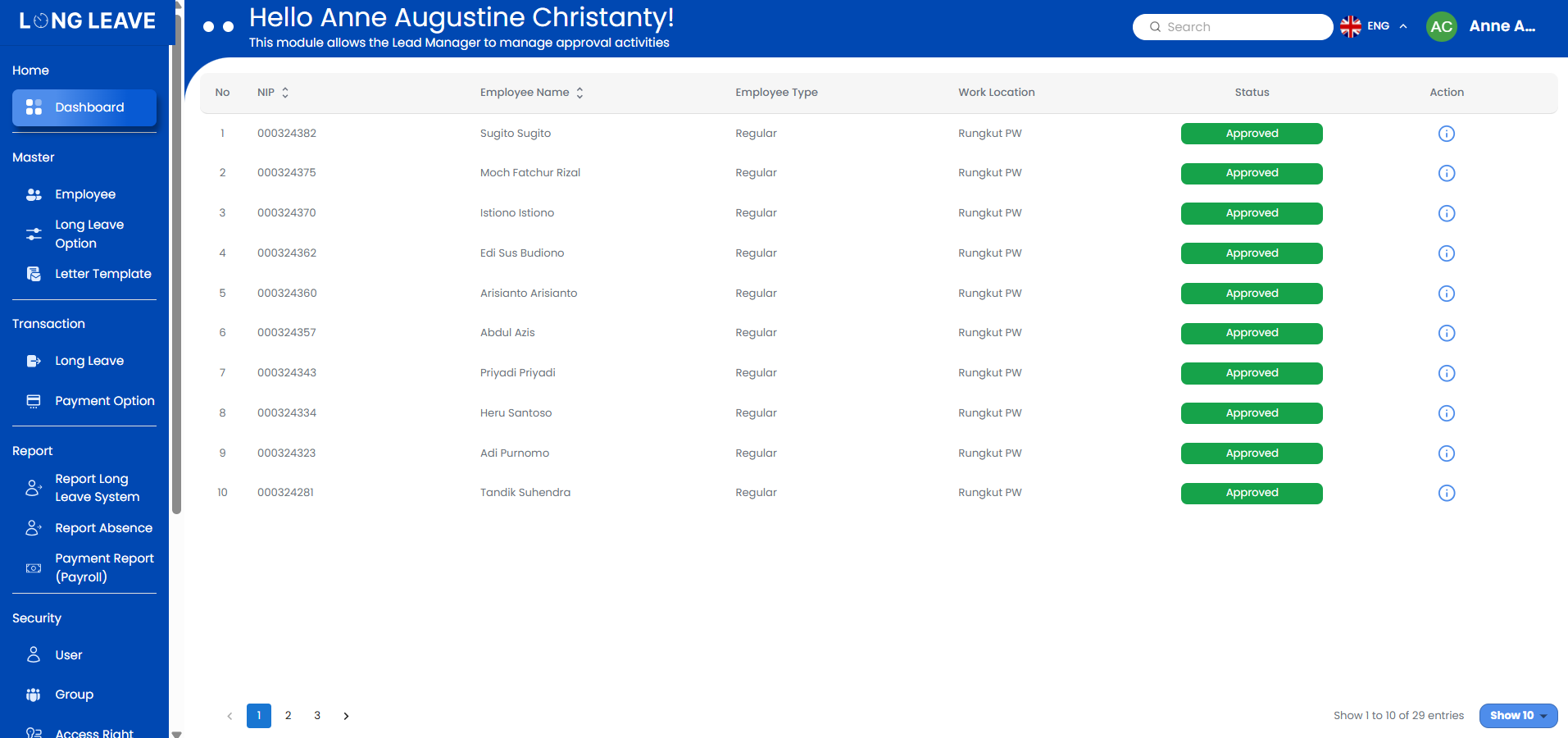Go to previous page arrow
The width and height of the screenshot is (1568, 738).
230,716
